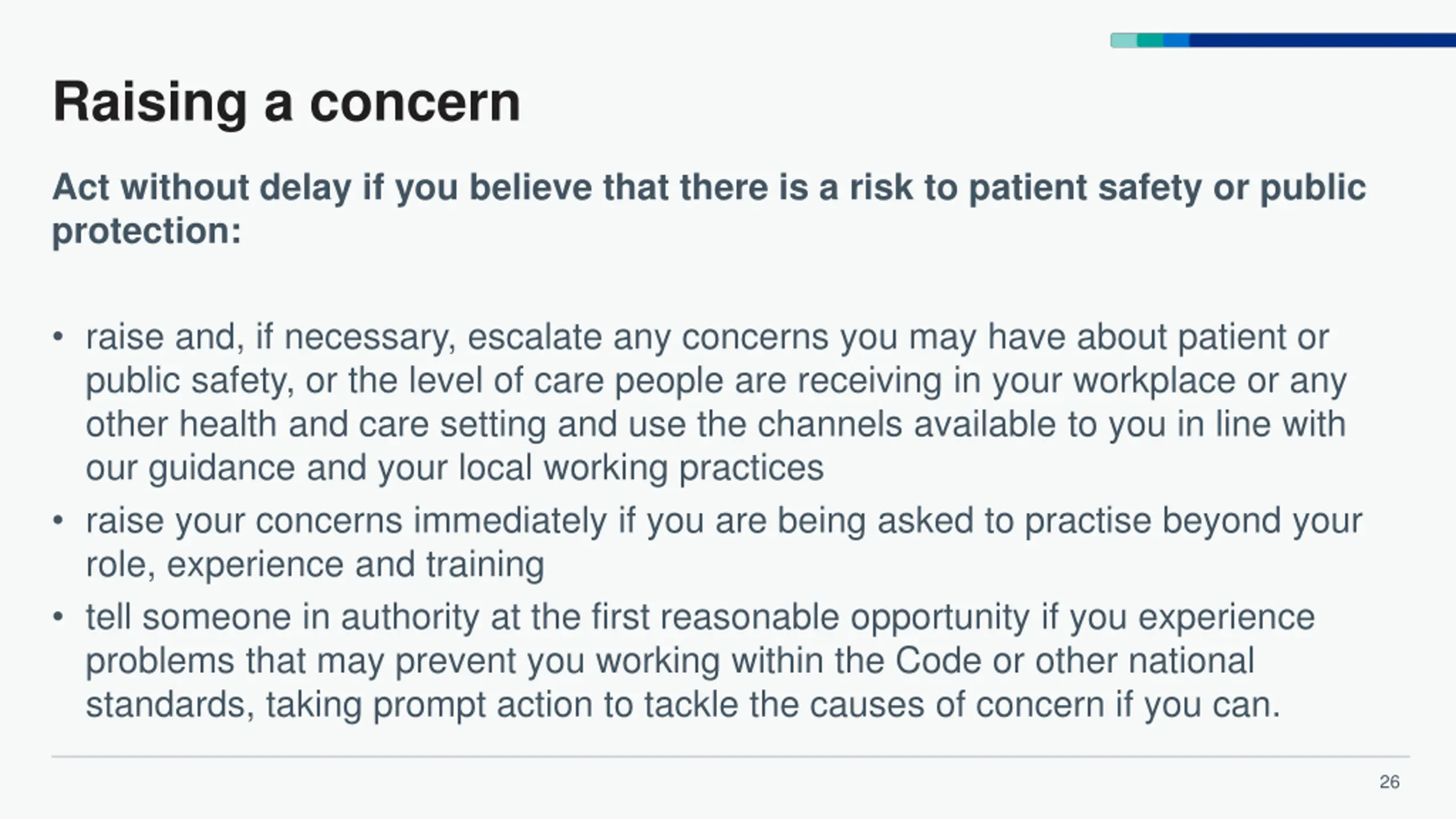Screen dimensions: 1456x819
Task: Click the word 'Code' in the last bullet
Action: click(938, 661)
